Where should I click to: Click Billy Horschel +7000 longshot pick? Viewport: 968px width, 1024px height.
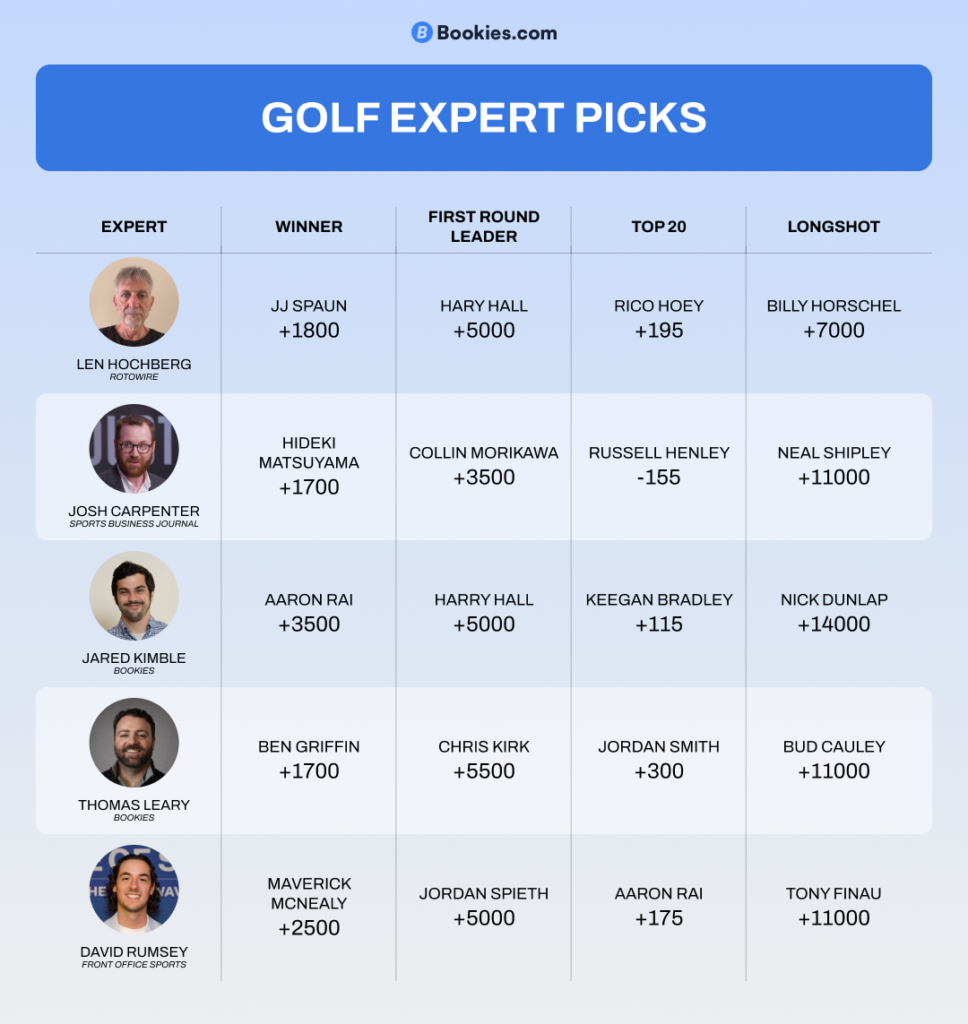[834, 318]
